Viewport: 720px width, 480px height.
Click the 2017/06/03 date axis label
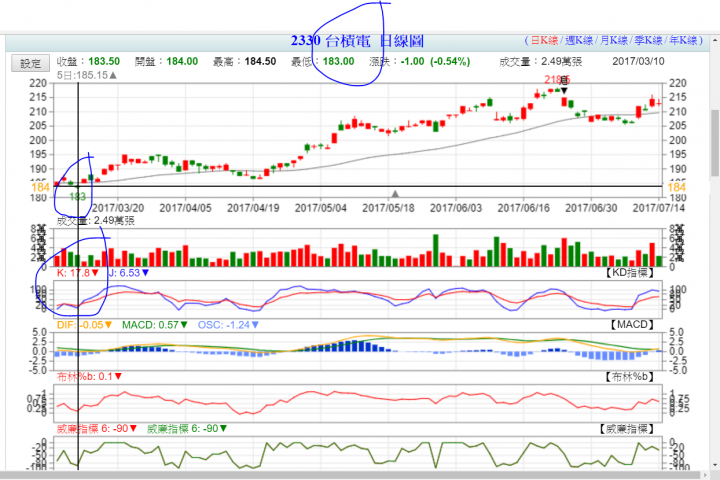tap(456, 208)
